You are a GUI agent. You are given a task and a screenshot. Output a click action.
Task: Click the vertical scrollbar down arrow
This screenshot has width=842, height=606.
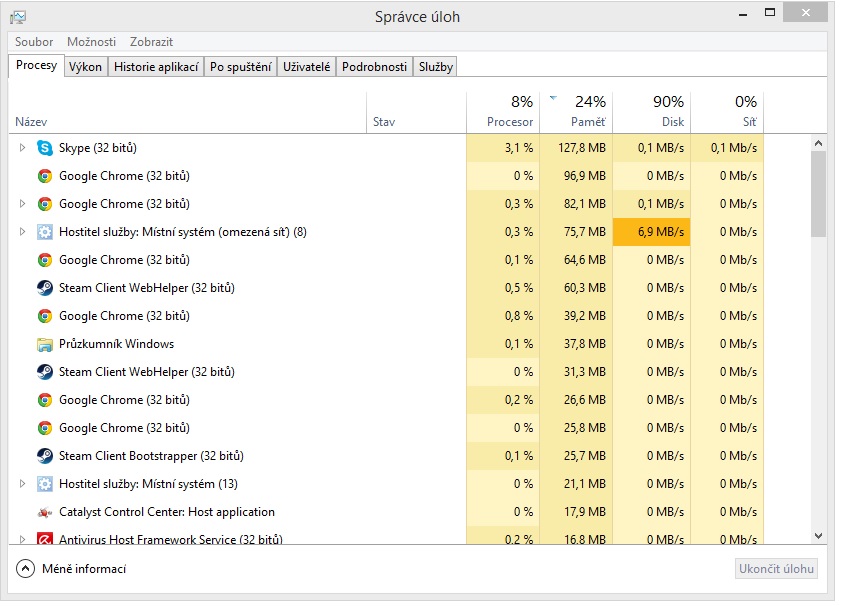818,536
